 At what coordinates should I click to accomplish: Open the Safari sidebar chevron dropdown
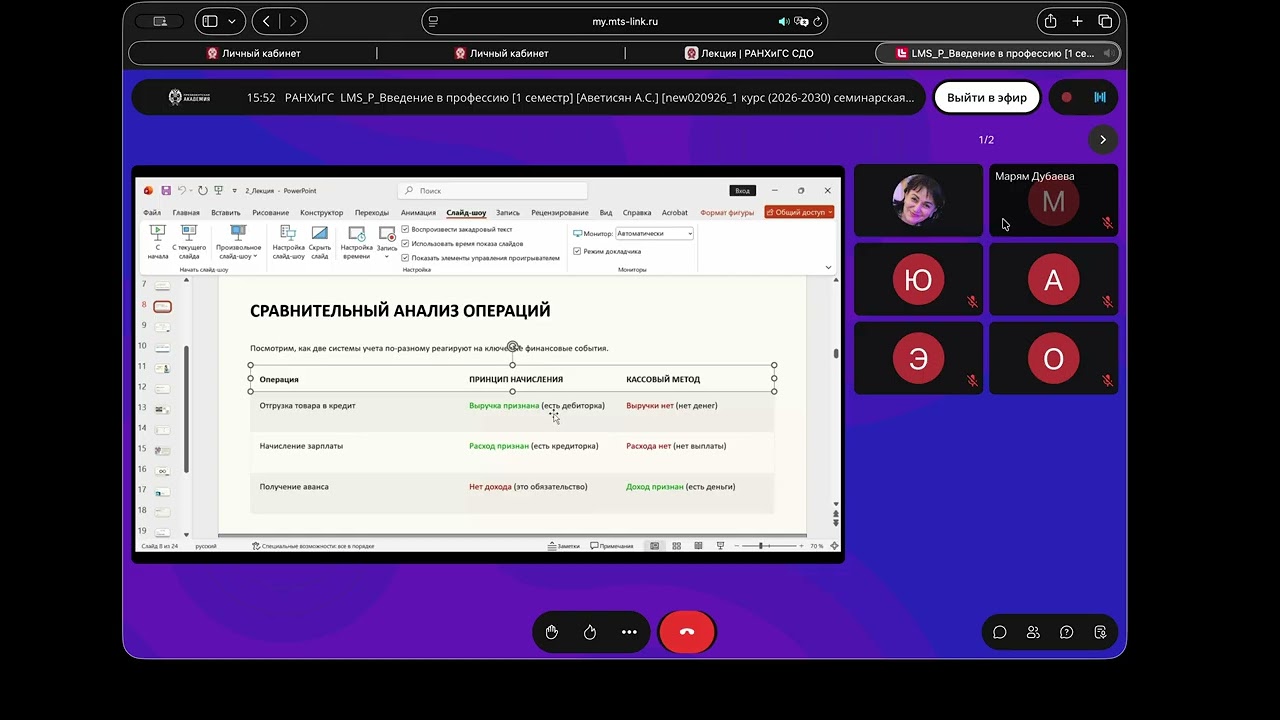[232, 21]
